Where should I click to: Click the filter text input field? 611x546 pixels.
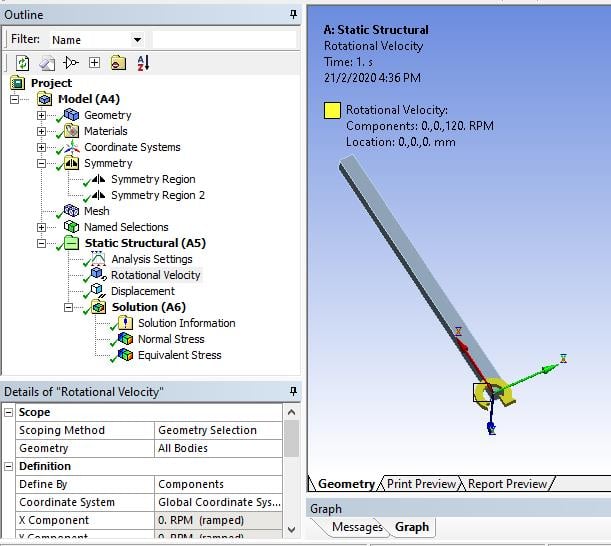coord(224,40)
